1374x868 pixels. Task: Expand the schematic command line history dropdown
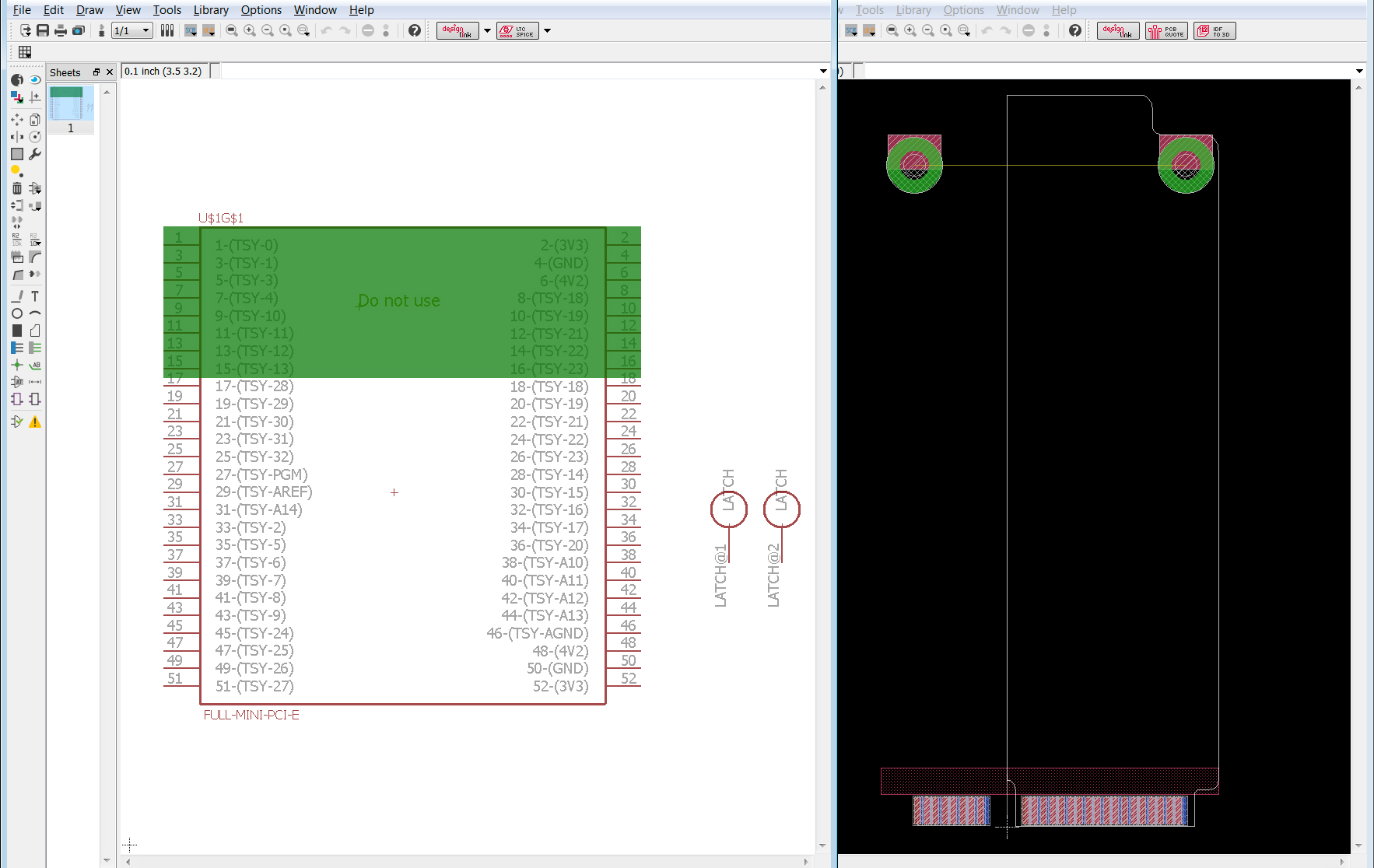click(823, 72)
